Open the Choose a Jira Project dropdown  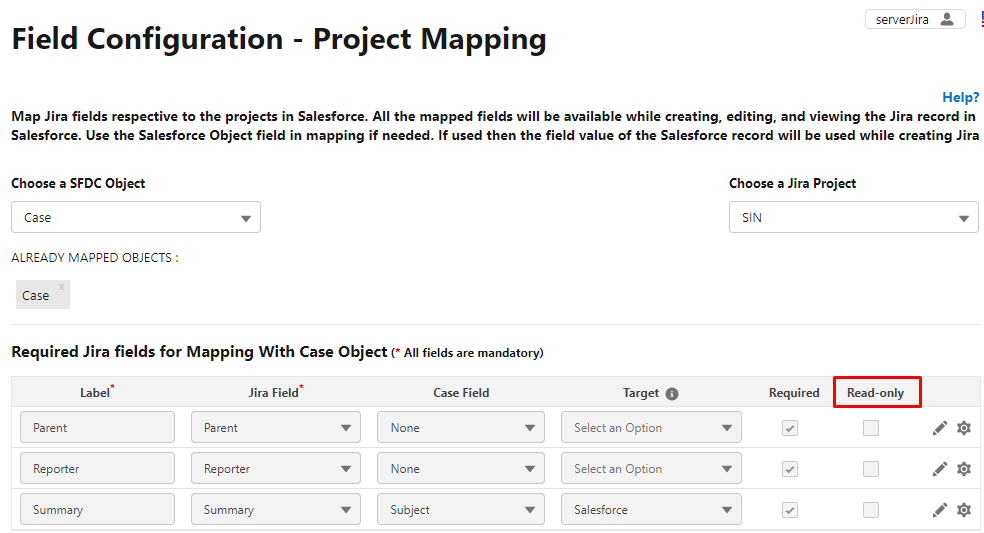click(853, 217)
